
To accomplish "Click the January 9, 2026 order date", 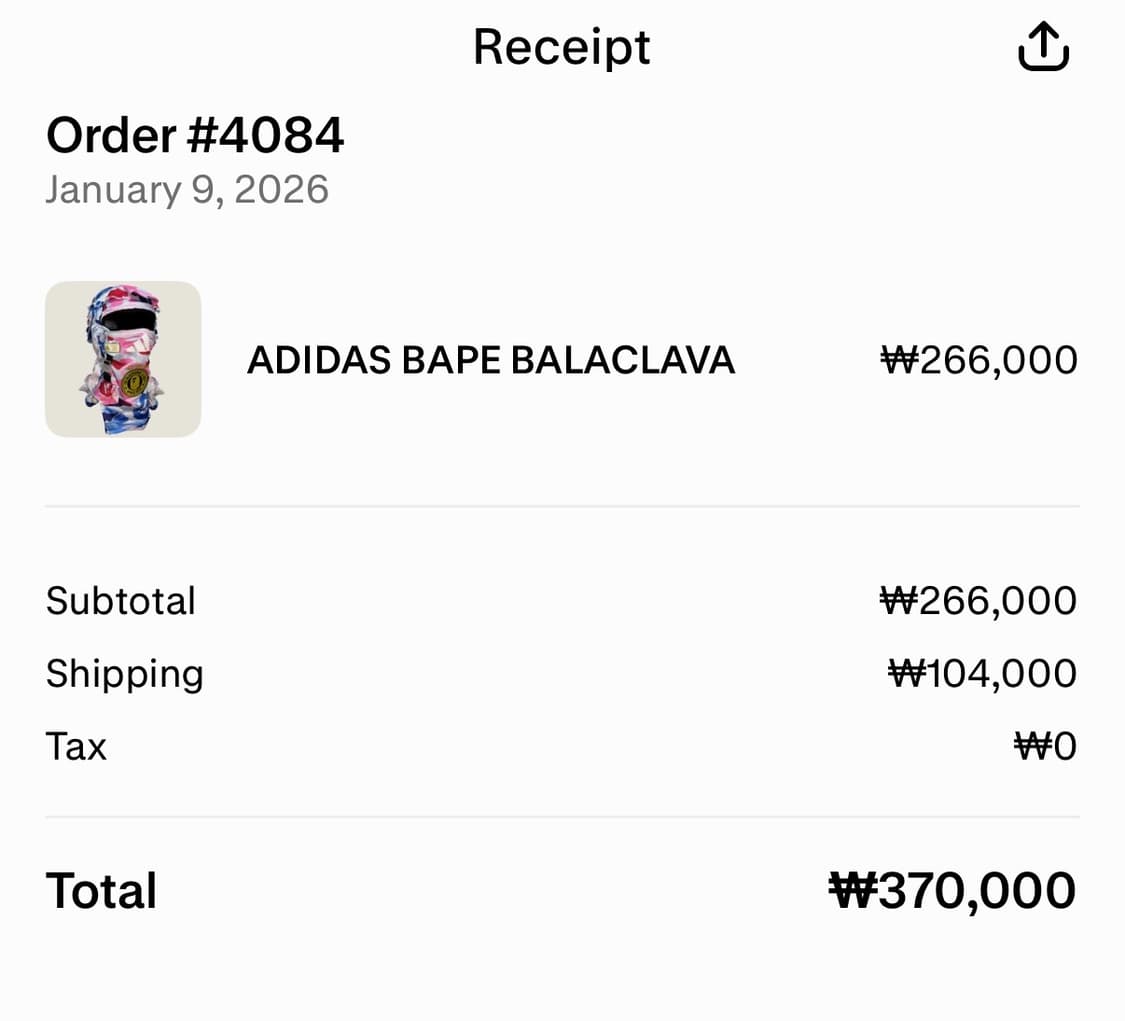I will pyautogui.click(x=187, y=189).
